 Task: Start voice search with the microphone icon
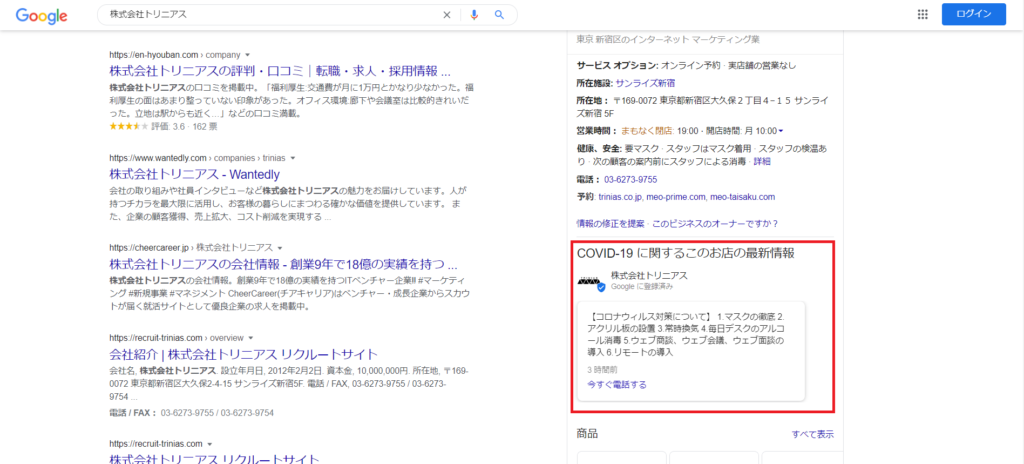pos(474,15)
